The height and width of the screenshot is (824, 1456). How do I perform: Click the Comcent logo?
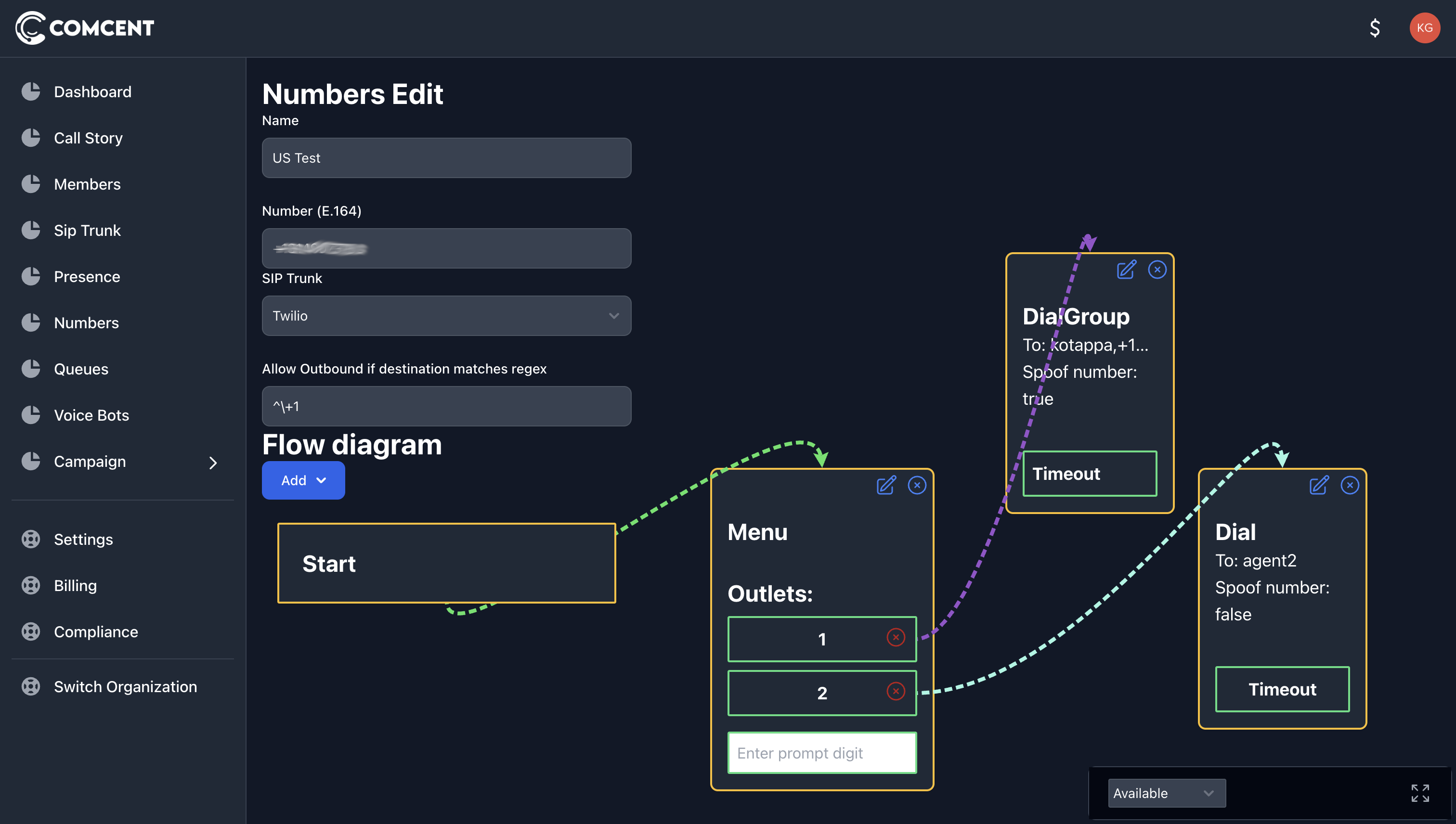tap(85, 28)
